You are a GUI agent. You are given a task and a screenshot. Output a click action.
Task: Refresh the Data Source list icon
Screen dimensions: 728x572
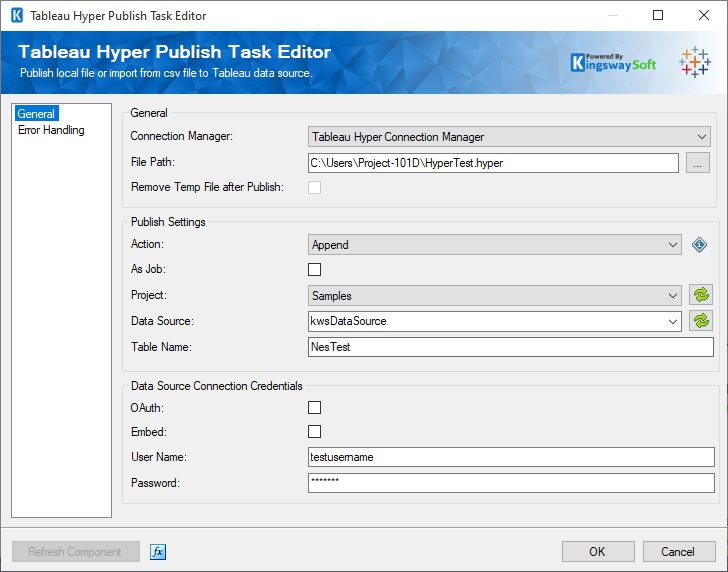click(701, 321)
